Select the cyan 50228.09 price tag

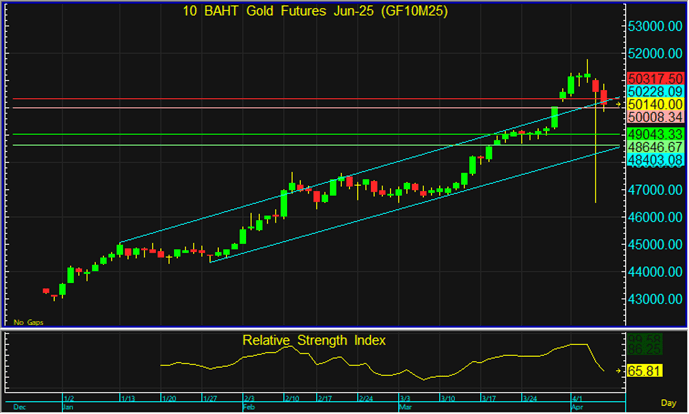tap(656, 91)
